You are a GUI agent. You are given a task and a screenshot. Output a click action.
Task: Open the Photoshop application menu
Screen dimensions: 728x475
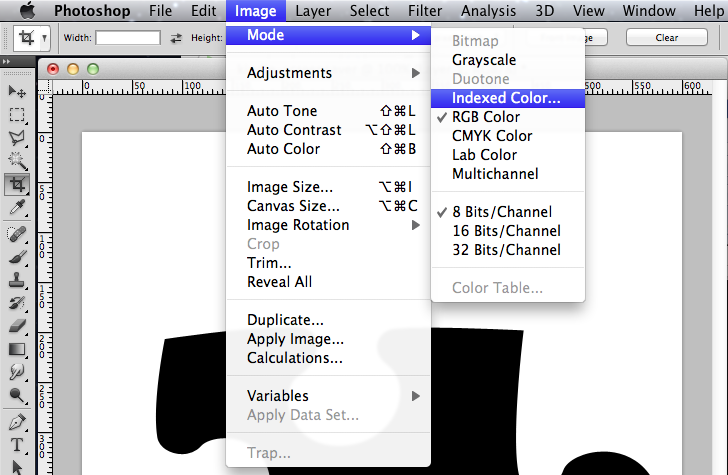[92, 10]
